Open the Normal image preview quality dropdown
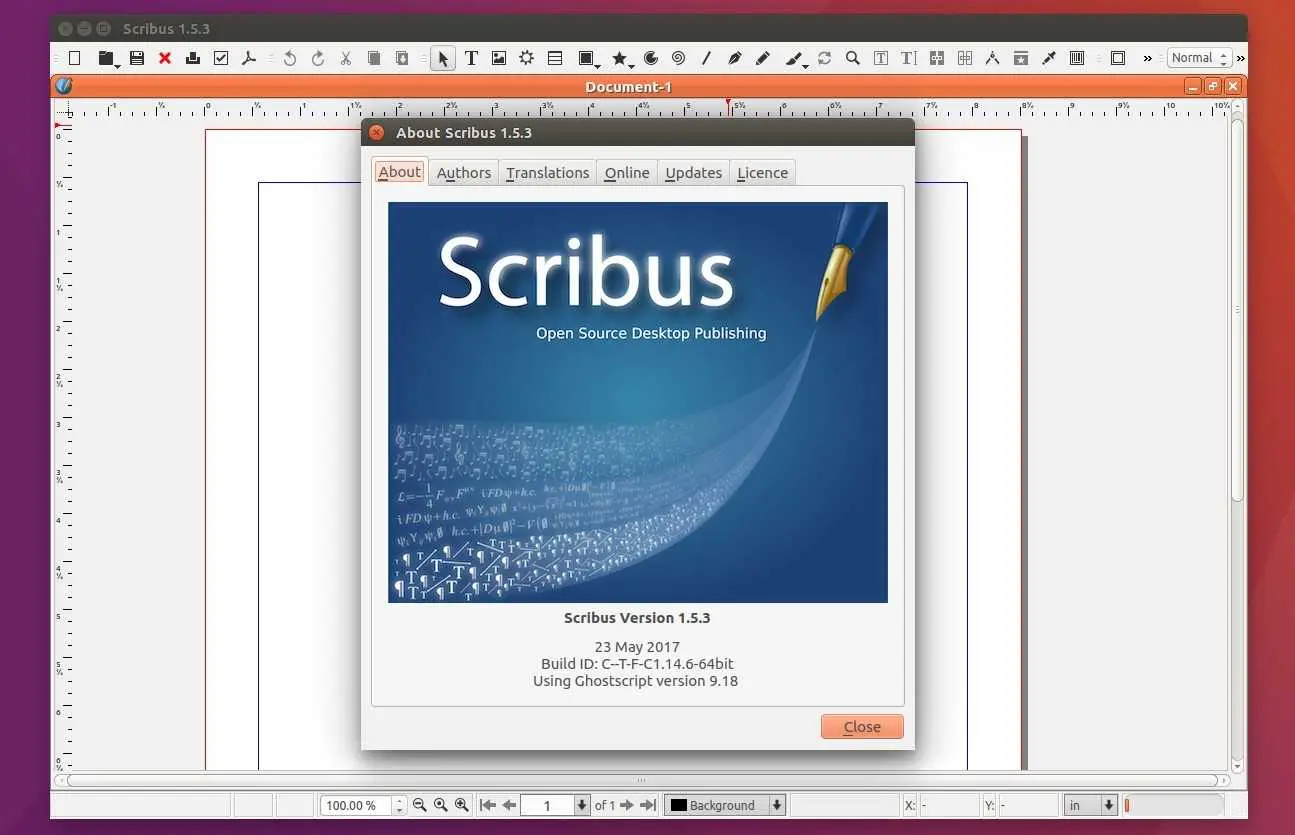This screenshot has width=1295, height=835. click(1199, 59)
